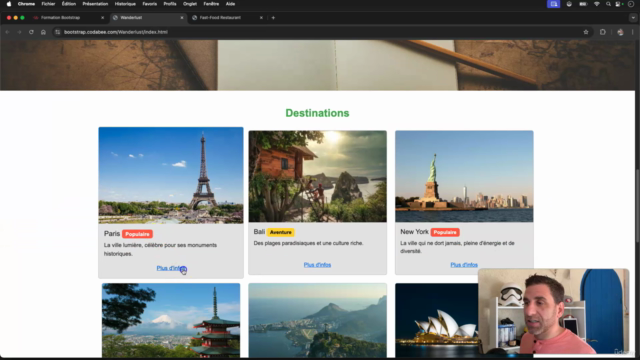
Task: Click the Rio de Janeiro aerial image
Action: 318,320
